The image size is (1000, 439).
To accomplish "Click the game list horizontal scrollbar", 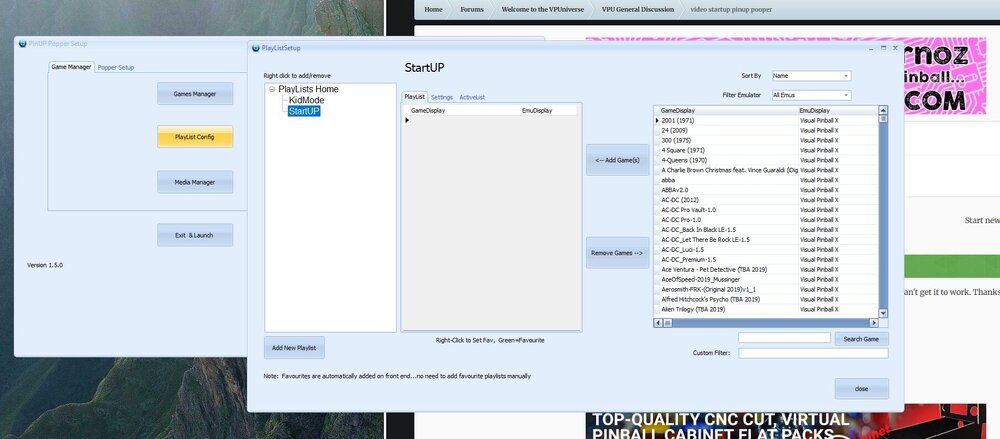I will (x=770, y=323).
